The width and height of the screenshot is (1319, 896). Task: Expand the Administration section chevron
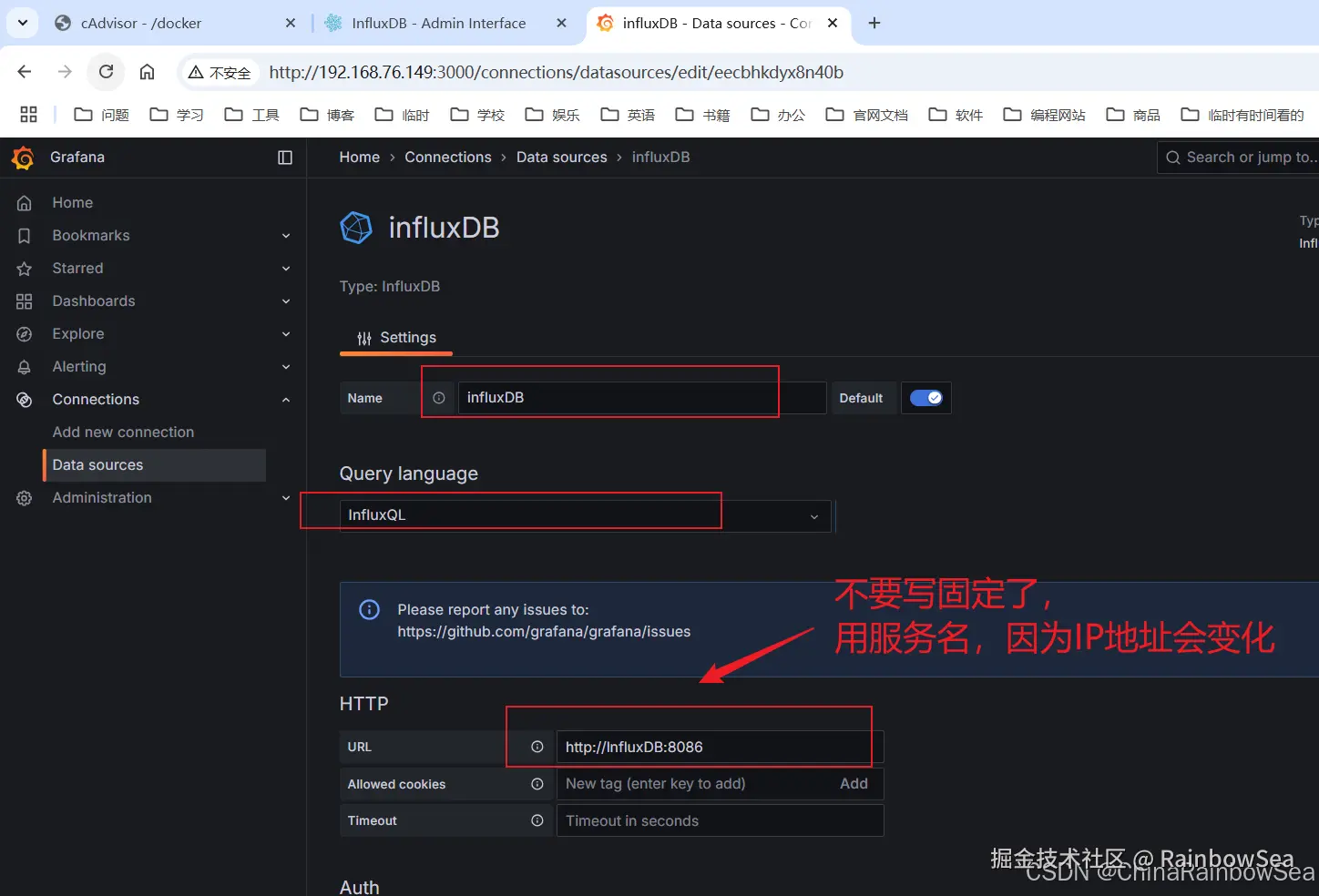click(286, 498)
